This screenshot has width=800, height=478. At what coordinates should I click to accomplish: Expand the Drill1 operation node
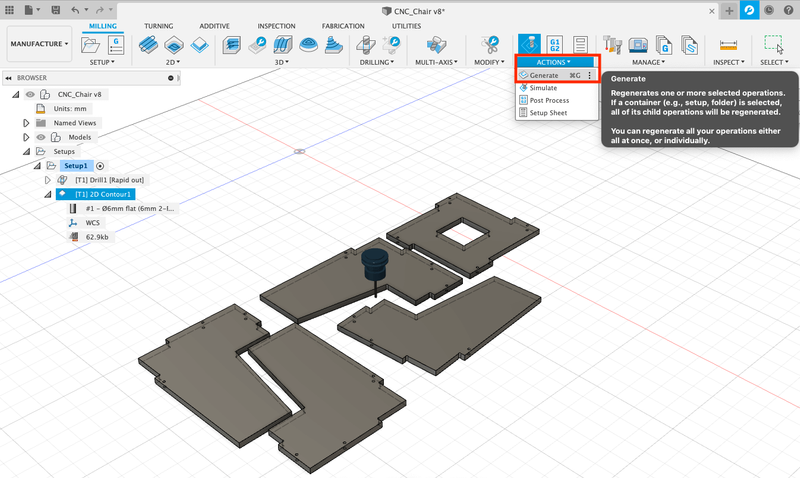tap(47, 180)
